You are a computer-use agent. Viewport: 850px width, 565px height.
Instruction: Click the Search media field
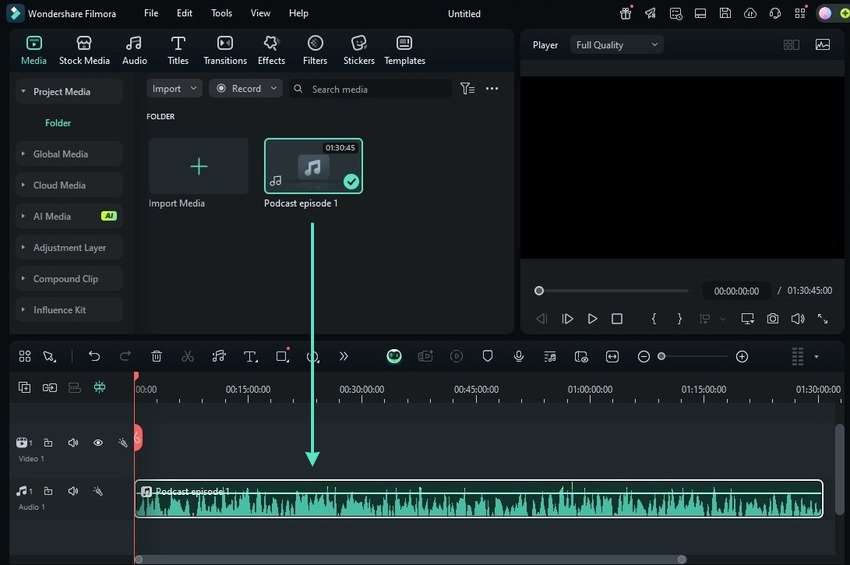tap(370, 89)
